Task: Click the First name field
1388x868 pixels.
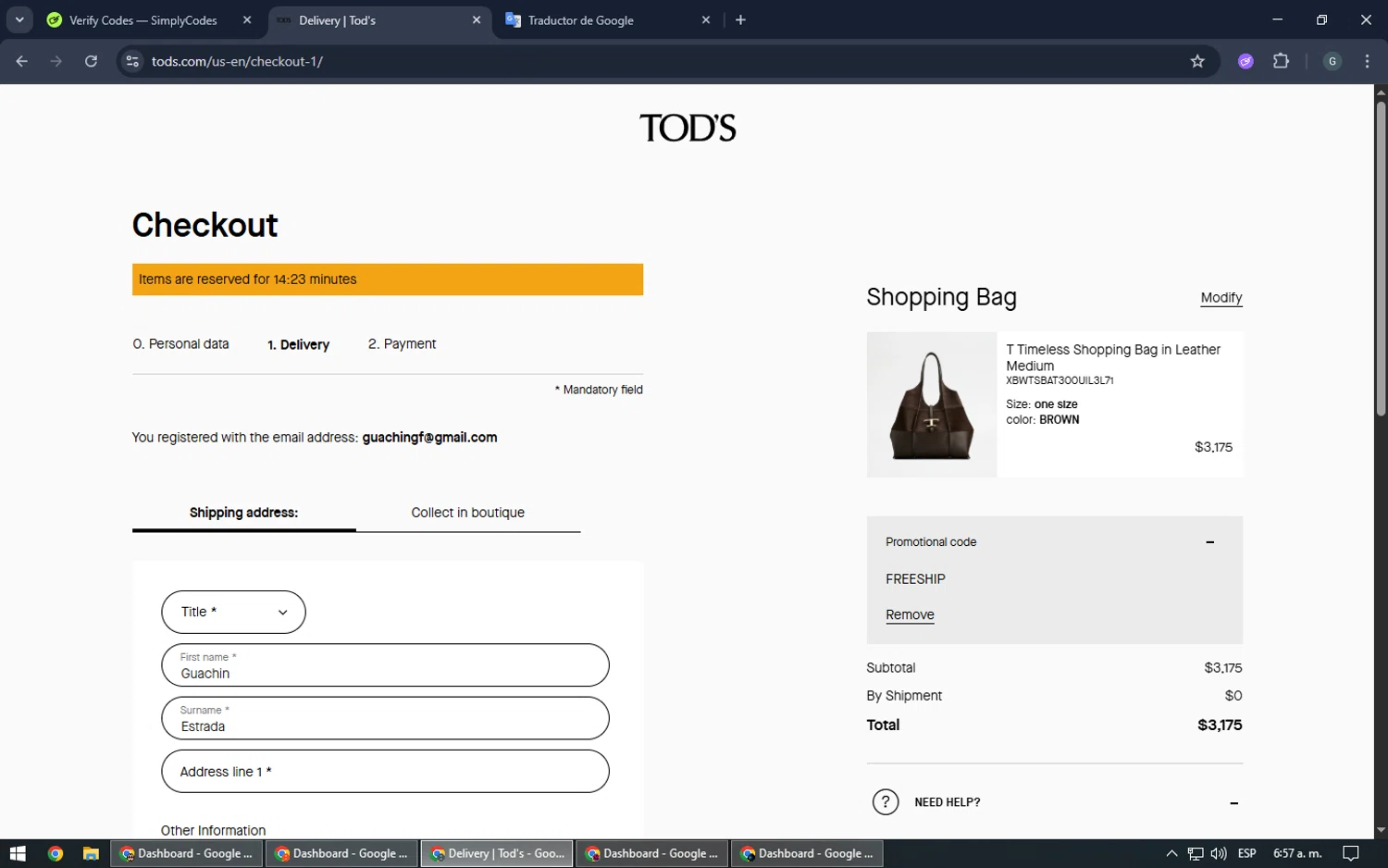Action: (385, 665)
